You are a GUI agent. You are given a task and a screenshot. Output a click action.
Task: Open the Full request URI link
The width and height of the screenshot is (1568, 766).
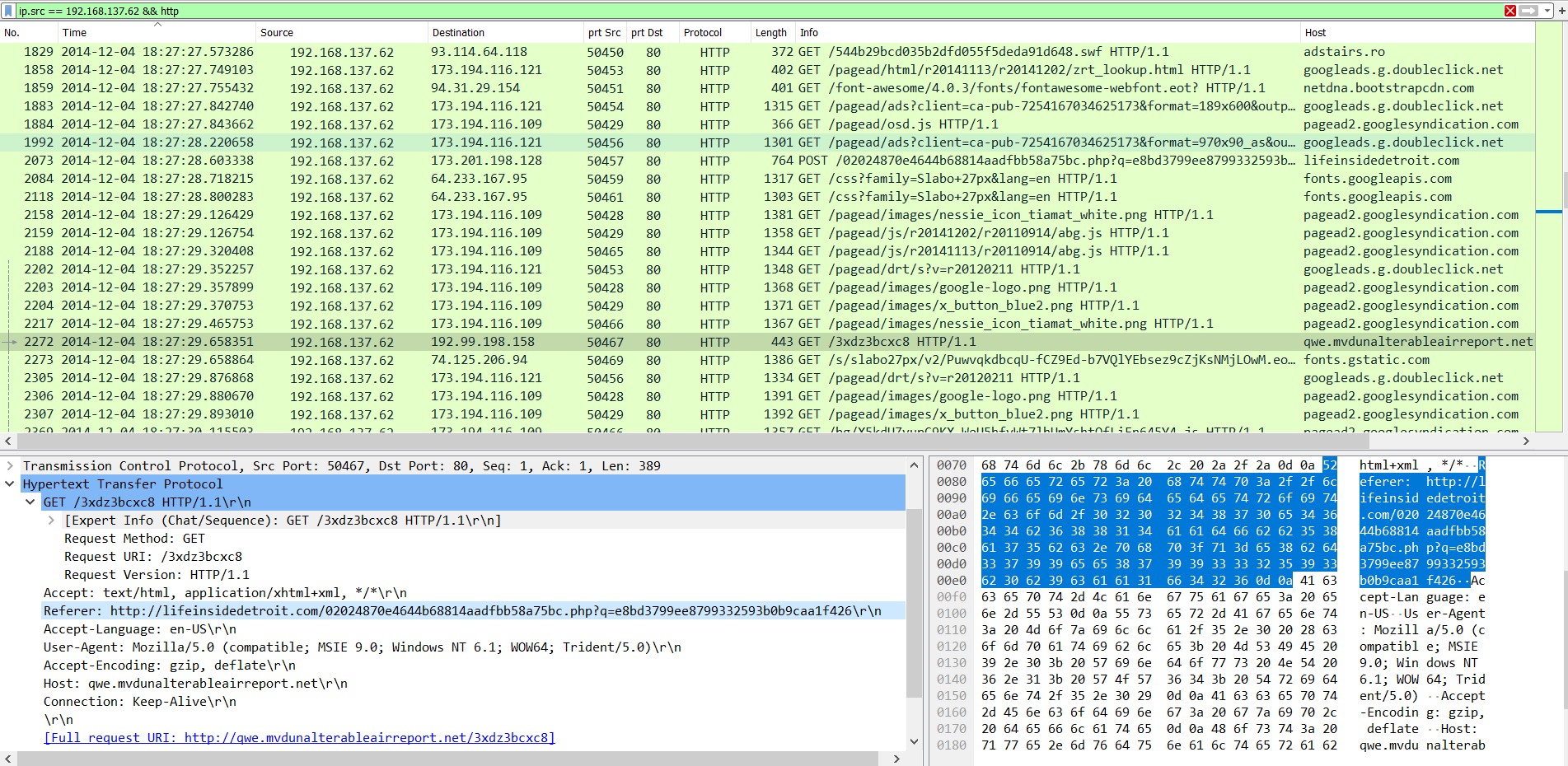tap(299, 738)
